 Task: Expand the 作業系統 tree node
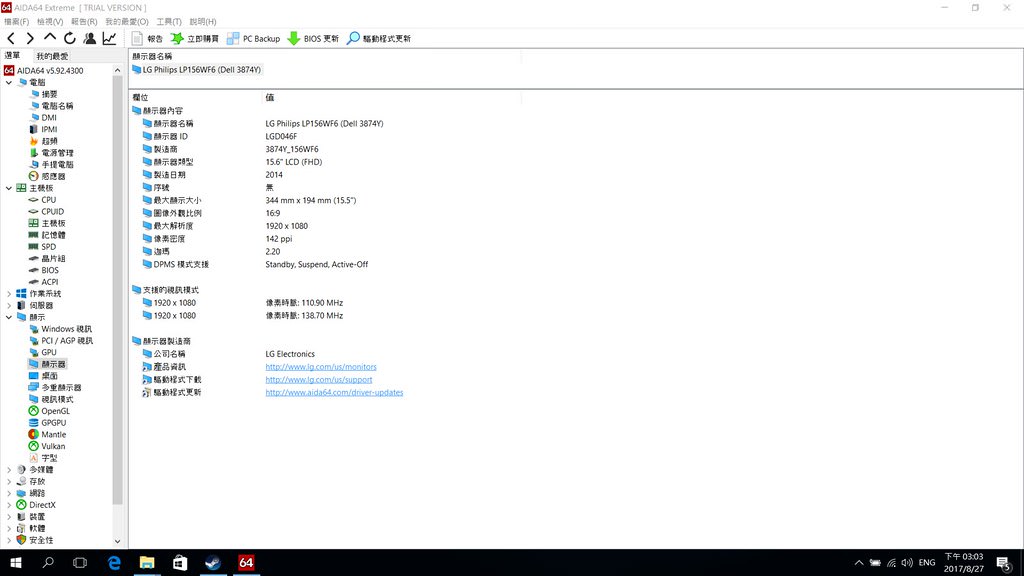[x=9, y=294]
